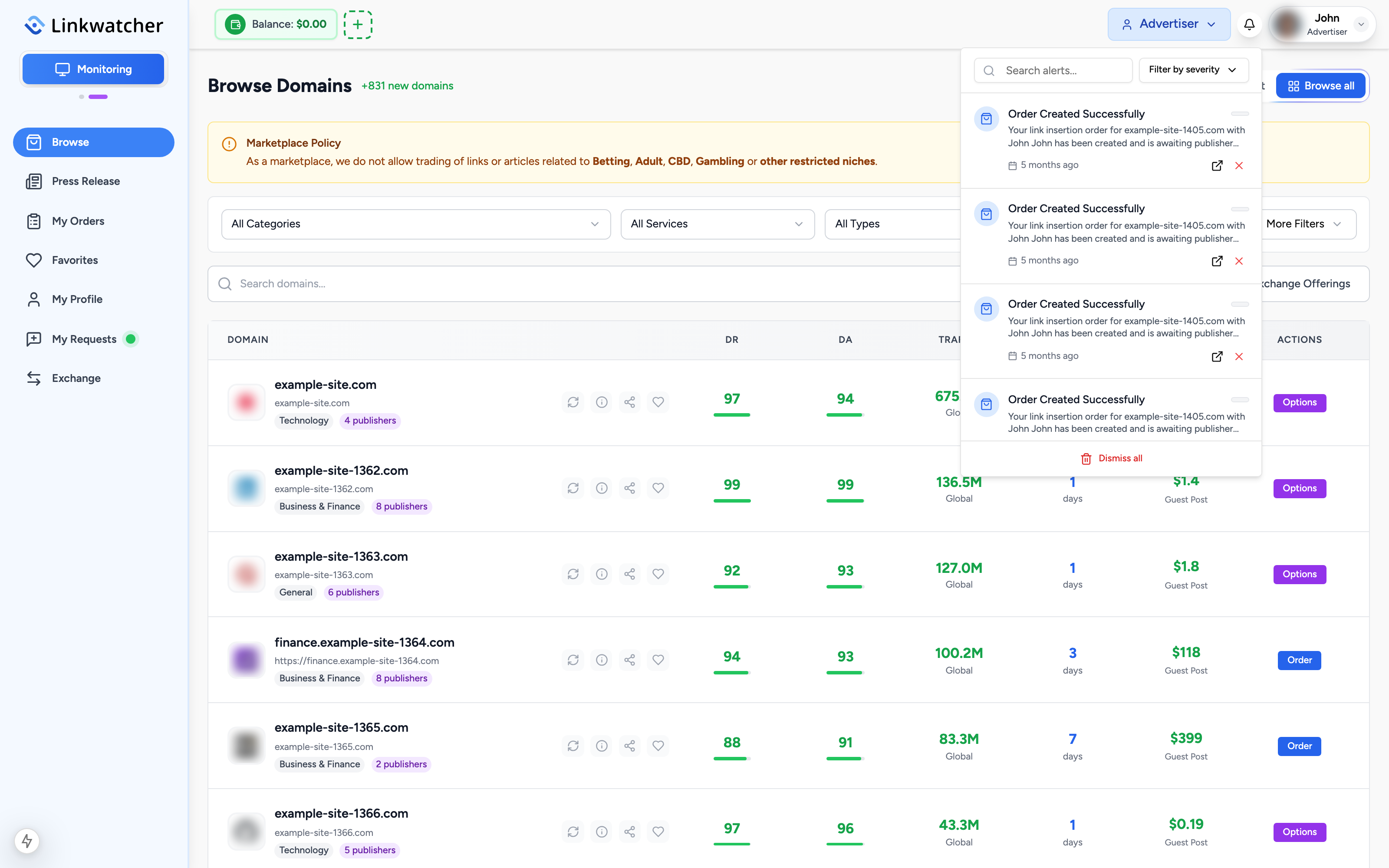Share example-site-1366.com domain
1389x868 pixels.
[630, 832]
